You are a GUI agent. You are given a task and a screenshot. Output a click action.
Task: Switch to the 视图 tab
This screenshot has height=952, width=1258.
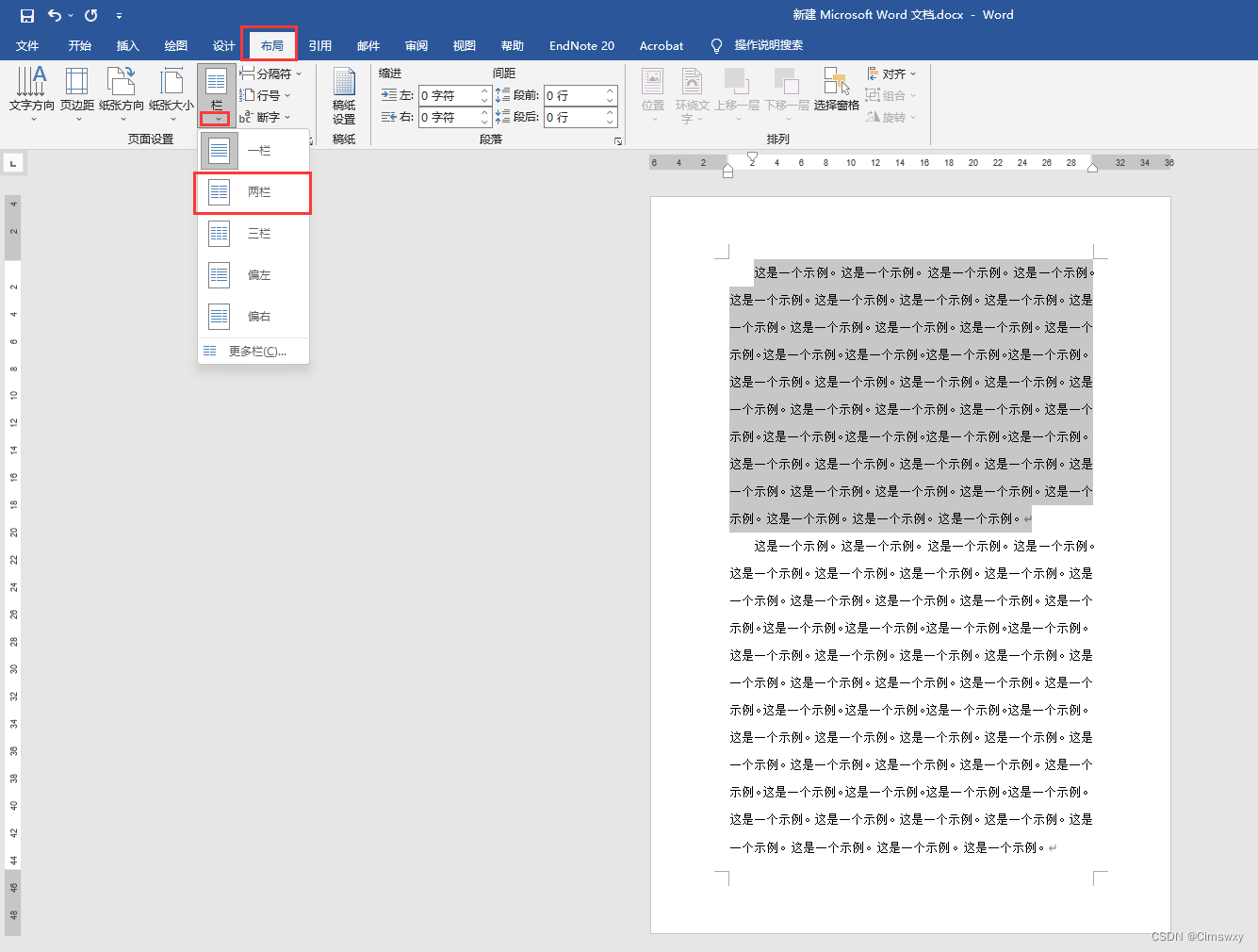tap(465, 45)
